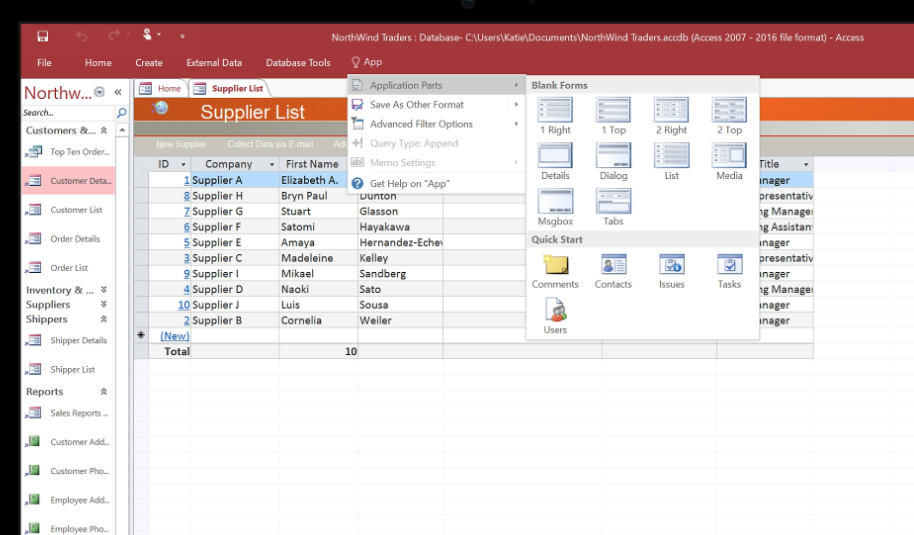Click the Redo arrow icon
Image resolution: width=914 pixels, height=535 pixels.
114,36
